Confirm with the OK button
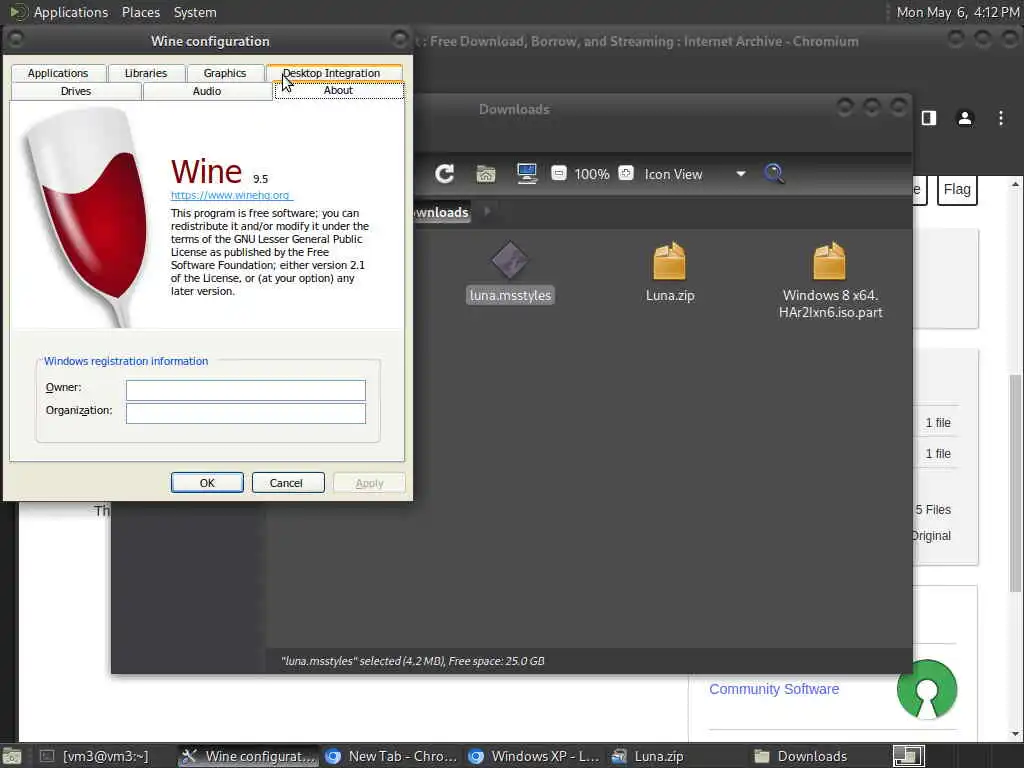 coord(207,483)
